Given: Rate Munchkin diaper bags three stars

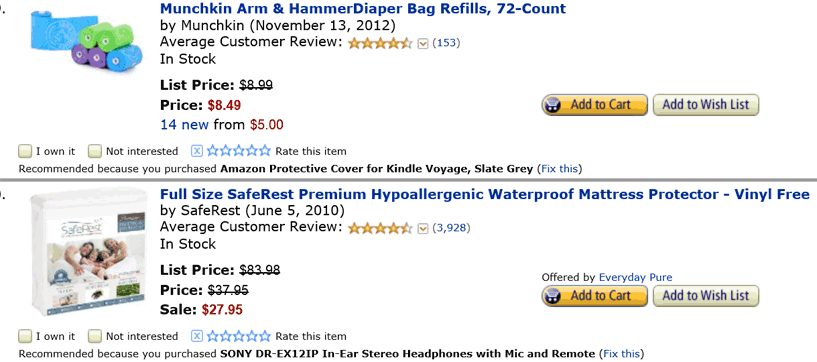Looking at the screenshot, I should (239, 151).
